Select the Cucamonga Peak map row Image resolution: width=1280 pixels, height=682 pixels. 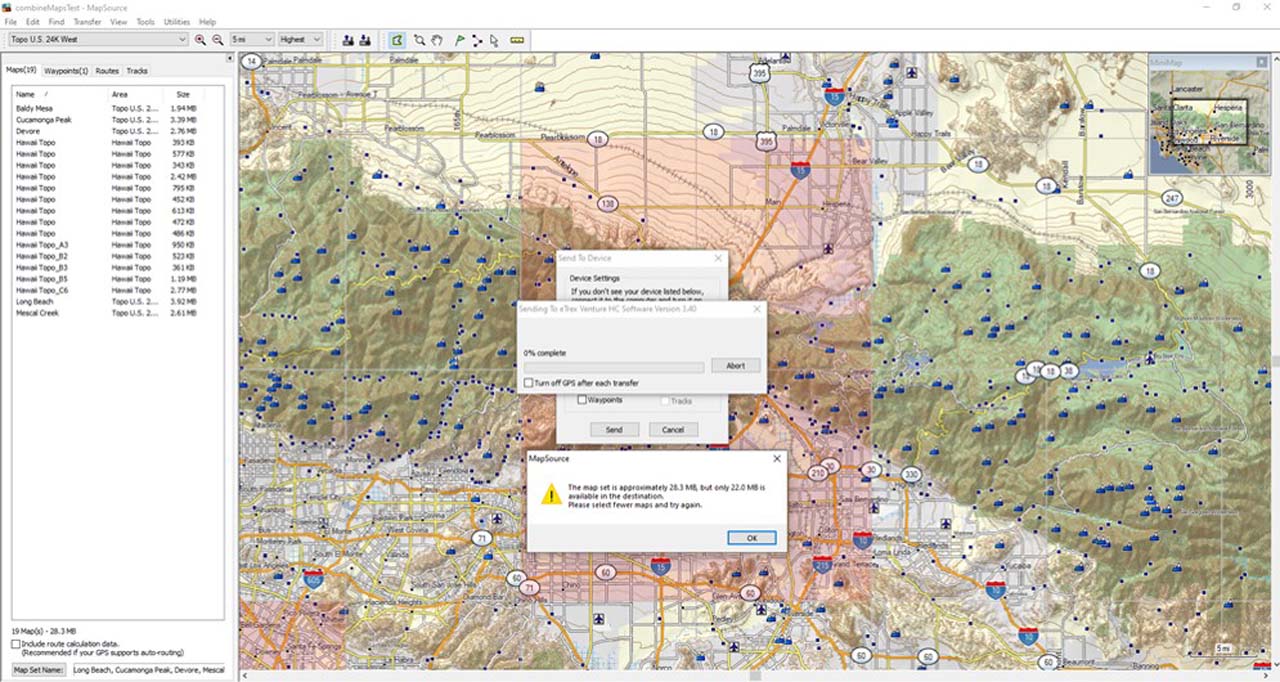[105, 120]
